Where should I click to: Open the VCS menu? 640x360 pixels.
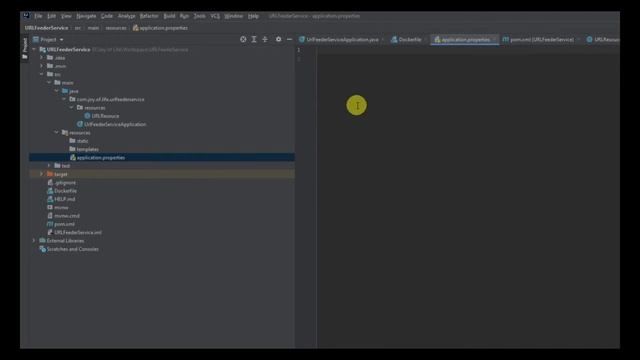[215, 16]
